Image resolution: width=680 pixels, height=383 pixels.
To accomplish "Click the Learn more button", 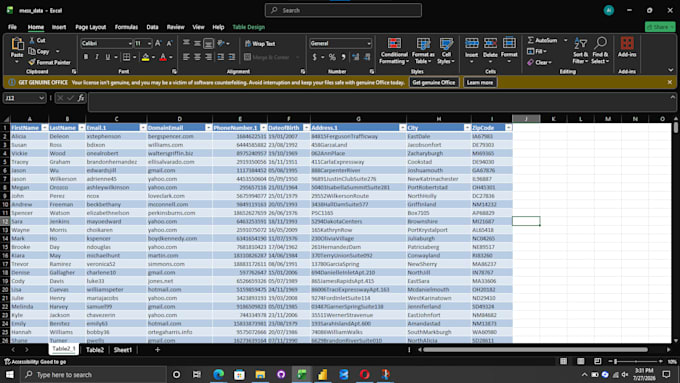I will [x=480, y=82].
